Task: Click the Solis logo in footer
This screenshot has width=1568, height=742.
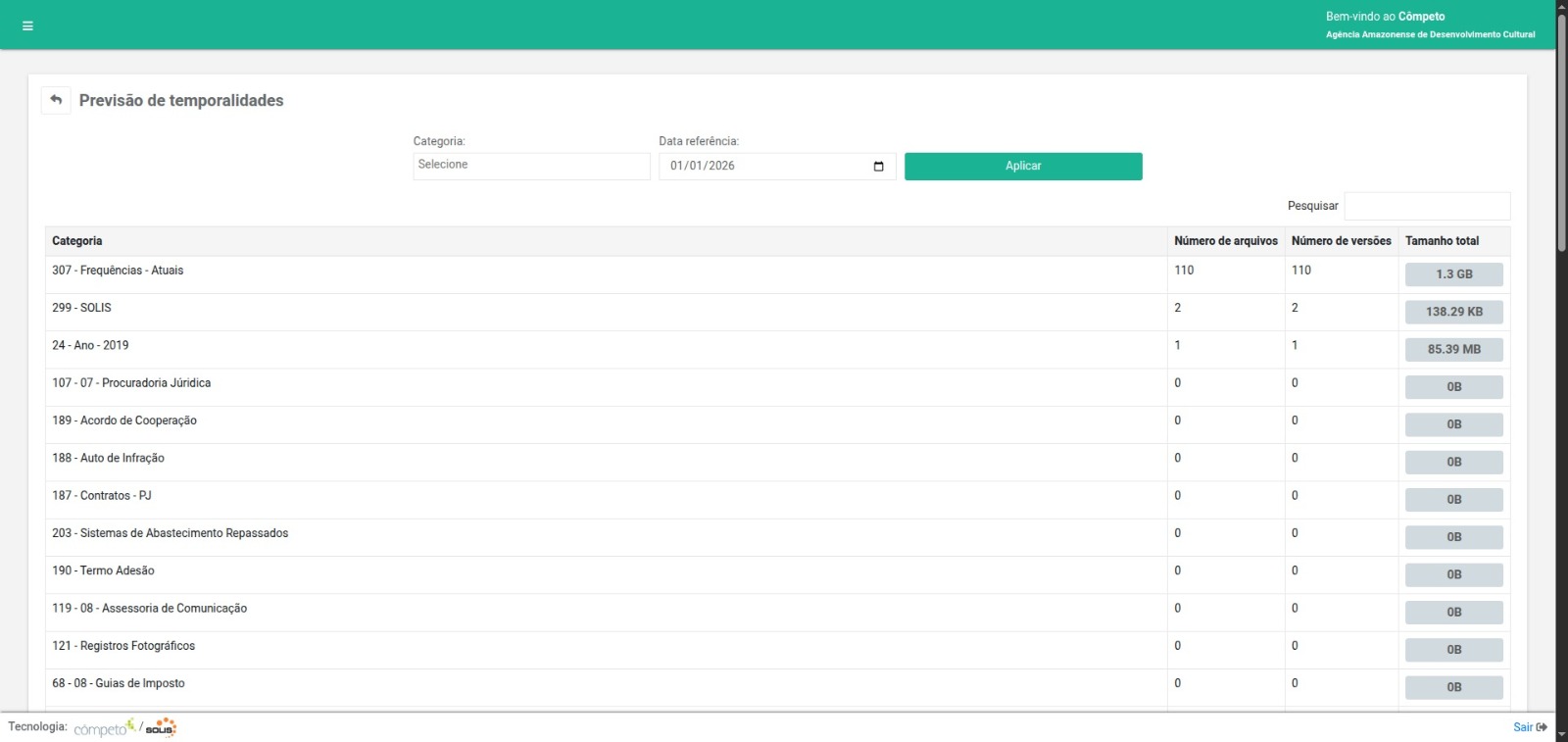Action: [x=161, y=728]
